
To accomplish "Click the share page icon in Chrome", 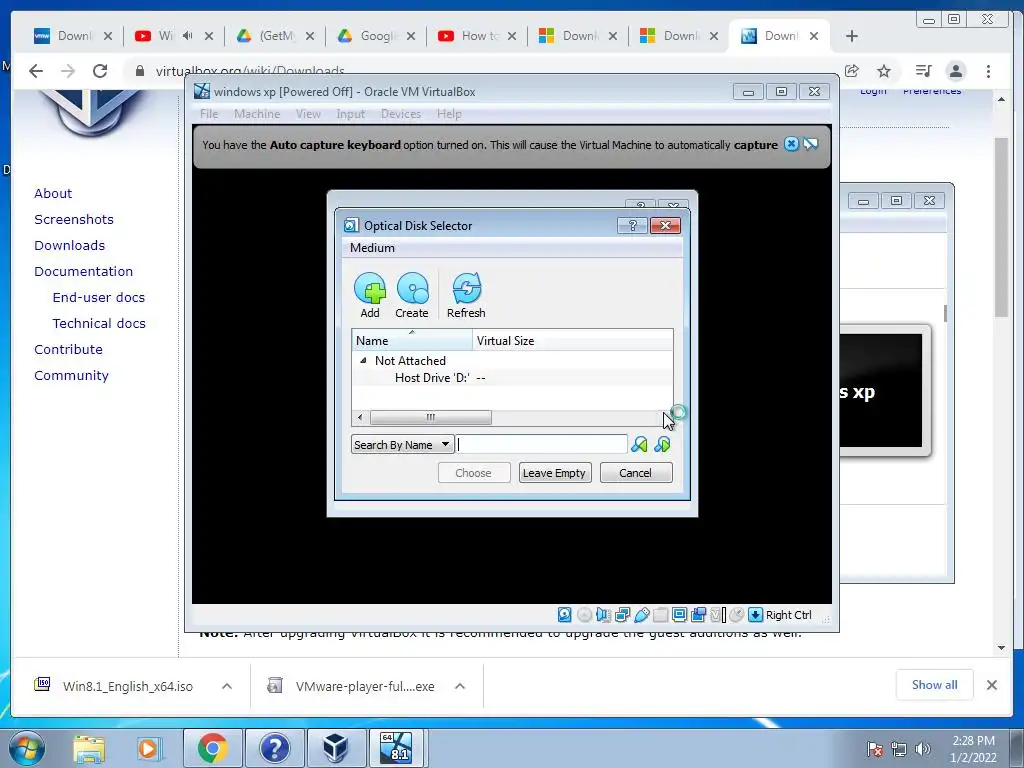I will [x=852, y=71].
